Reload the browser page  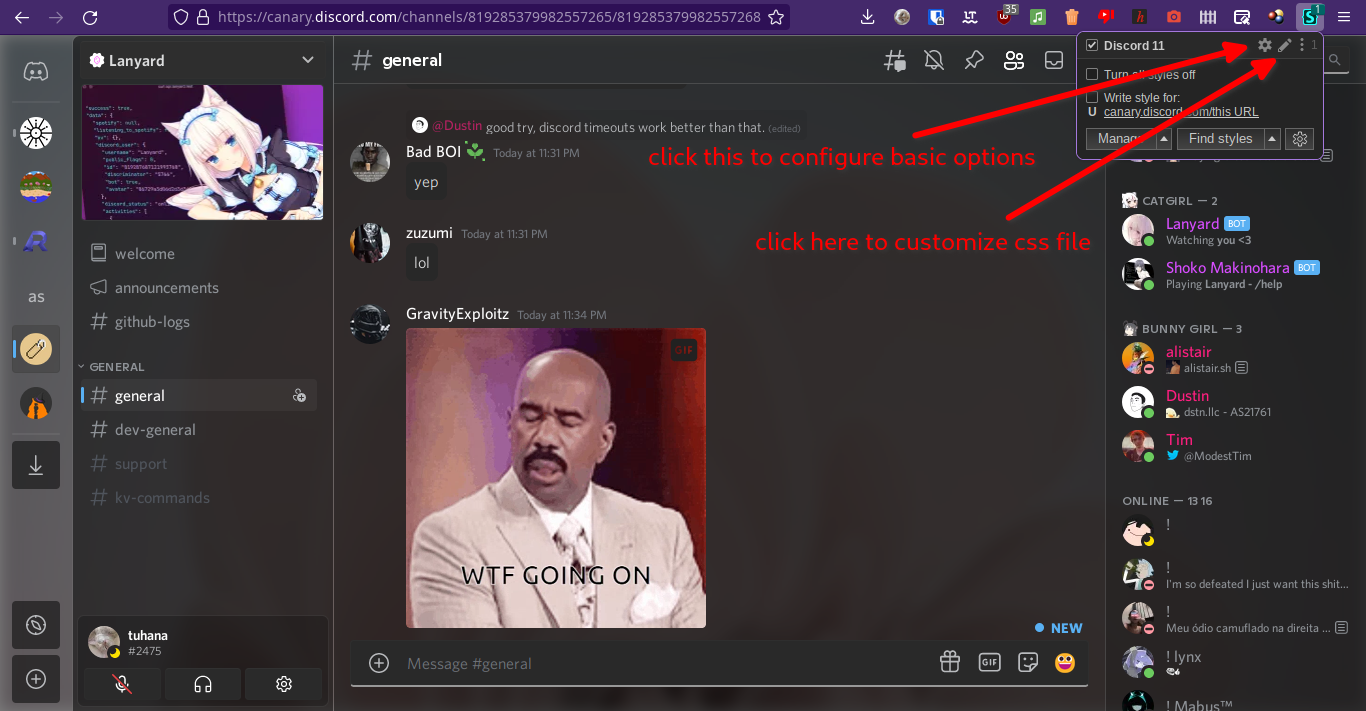[90, 17]
